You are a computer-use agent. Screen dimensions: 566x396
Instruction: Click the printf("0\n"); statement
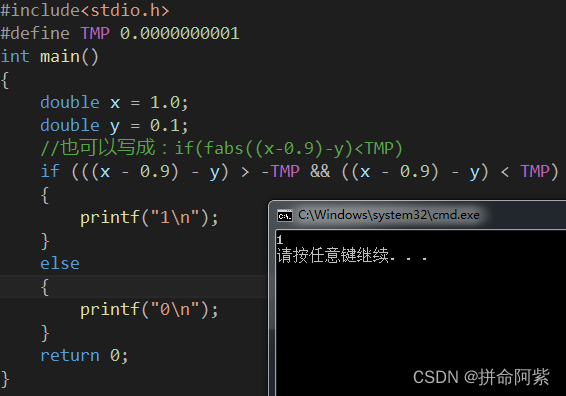149,310
